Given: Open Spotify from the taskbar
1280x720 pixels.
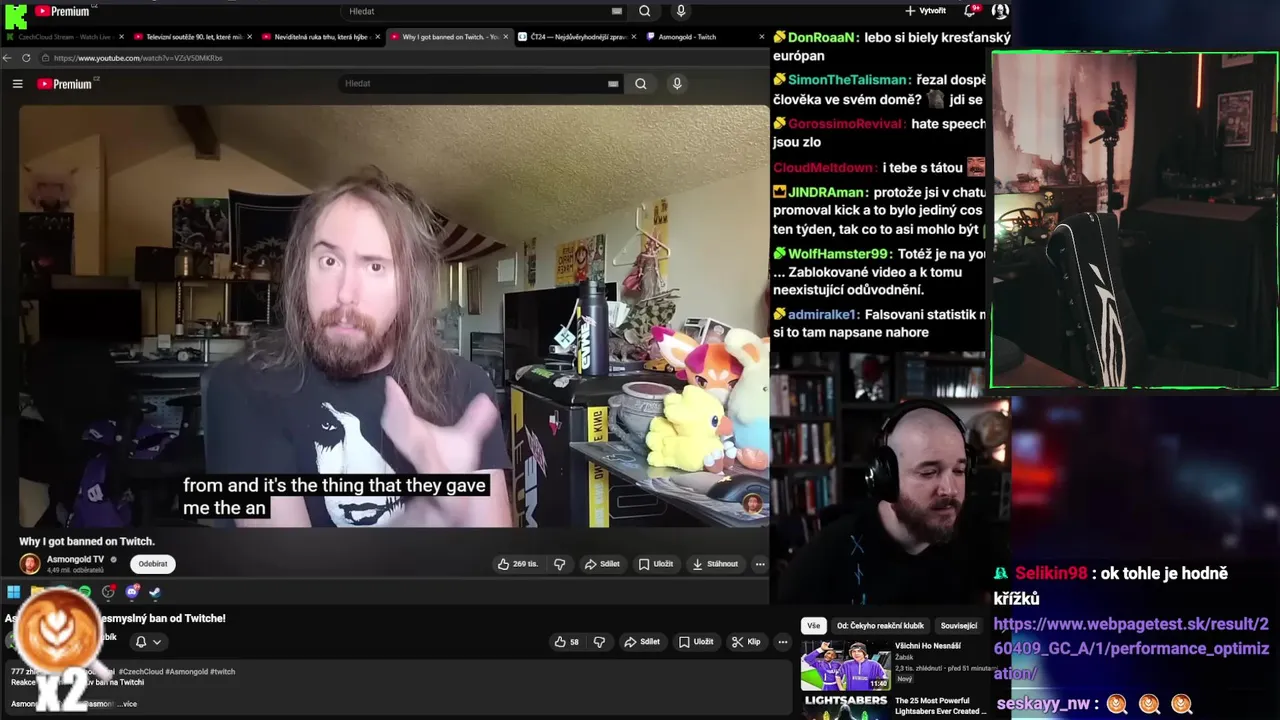Looking at the screenshot, I should 85,592.
